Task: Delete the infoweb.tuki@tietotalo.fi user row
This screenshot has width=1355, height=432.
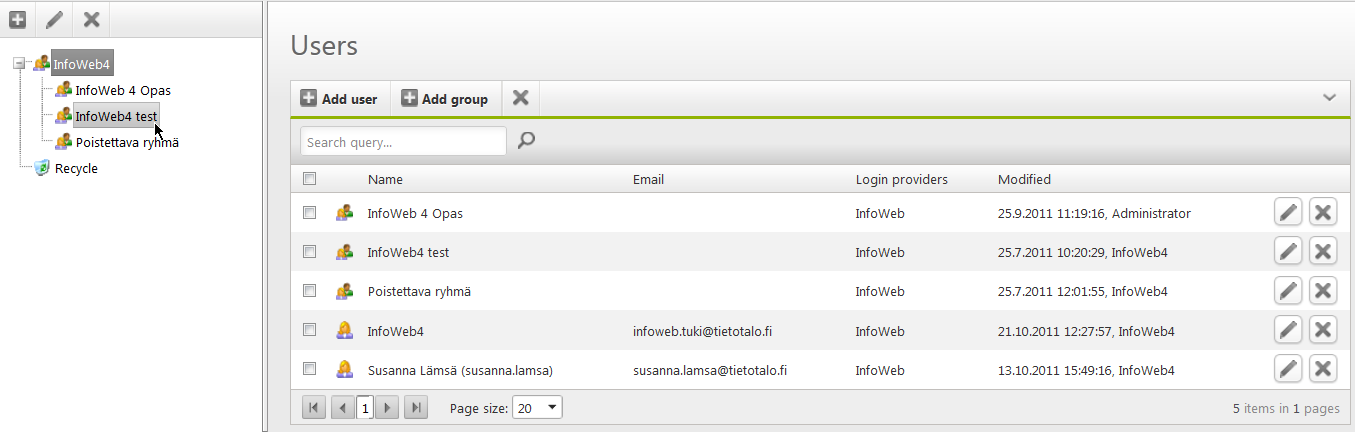Action: [1323, 330]
